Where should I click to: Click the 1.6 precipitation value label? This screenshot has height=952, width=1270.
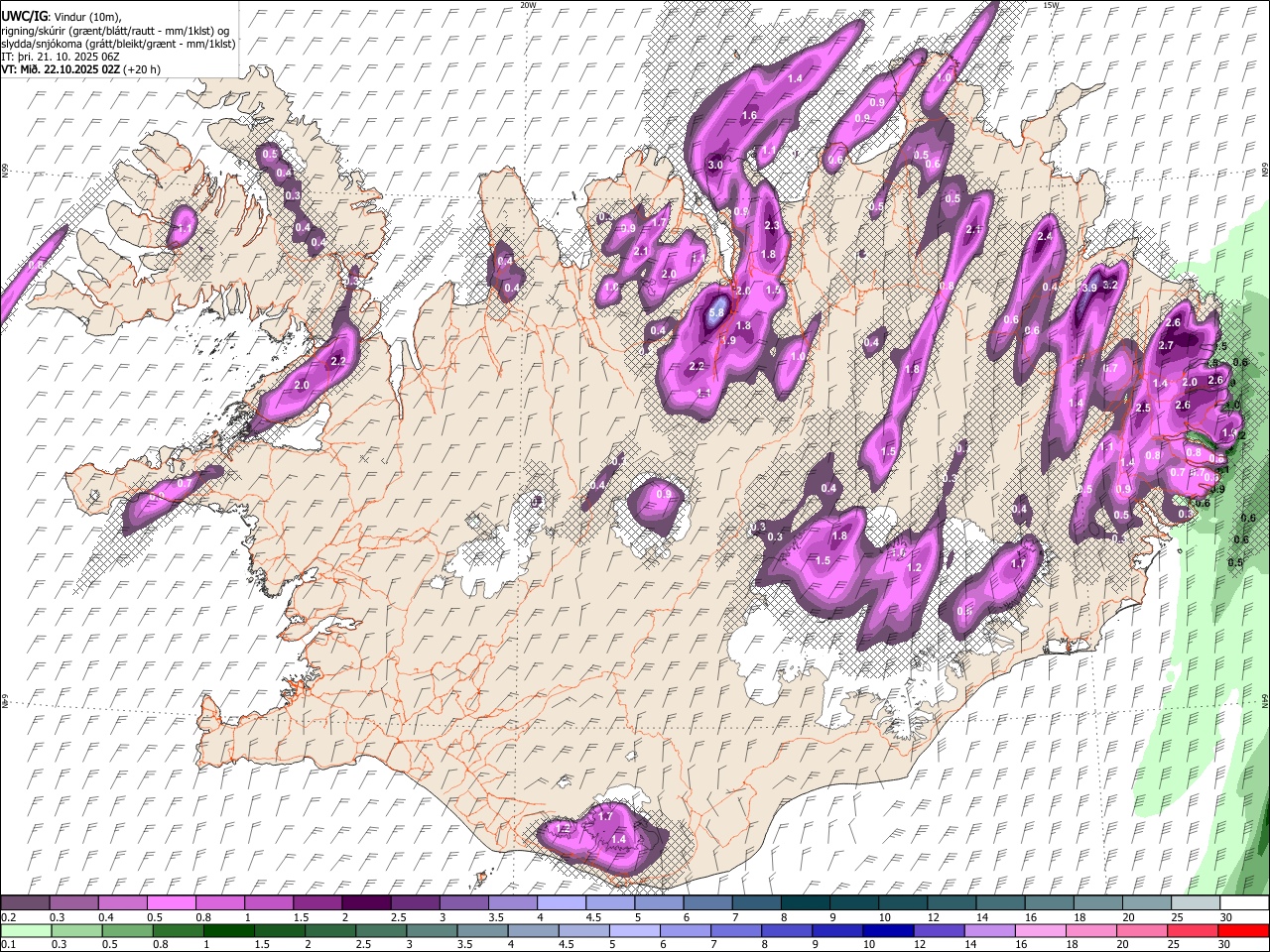click(749, 116)
